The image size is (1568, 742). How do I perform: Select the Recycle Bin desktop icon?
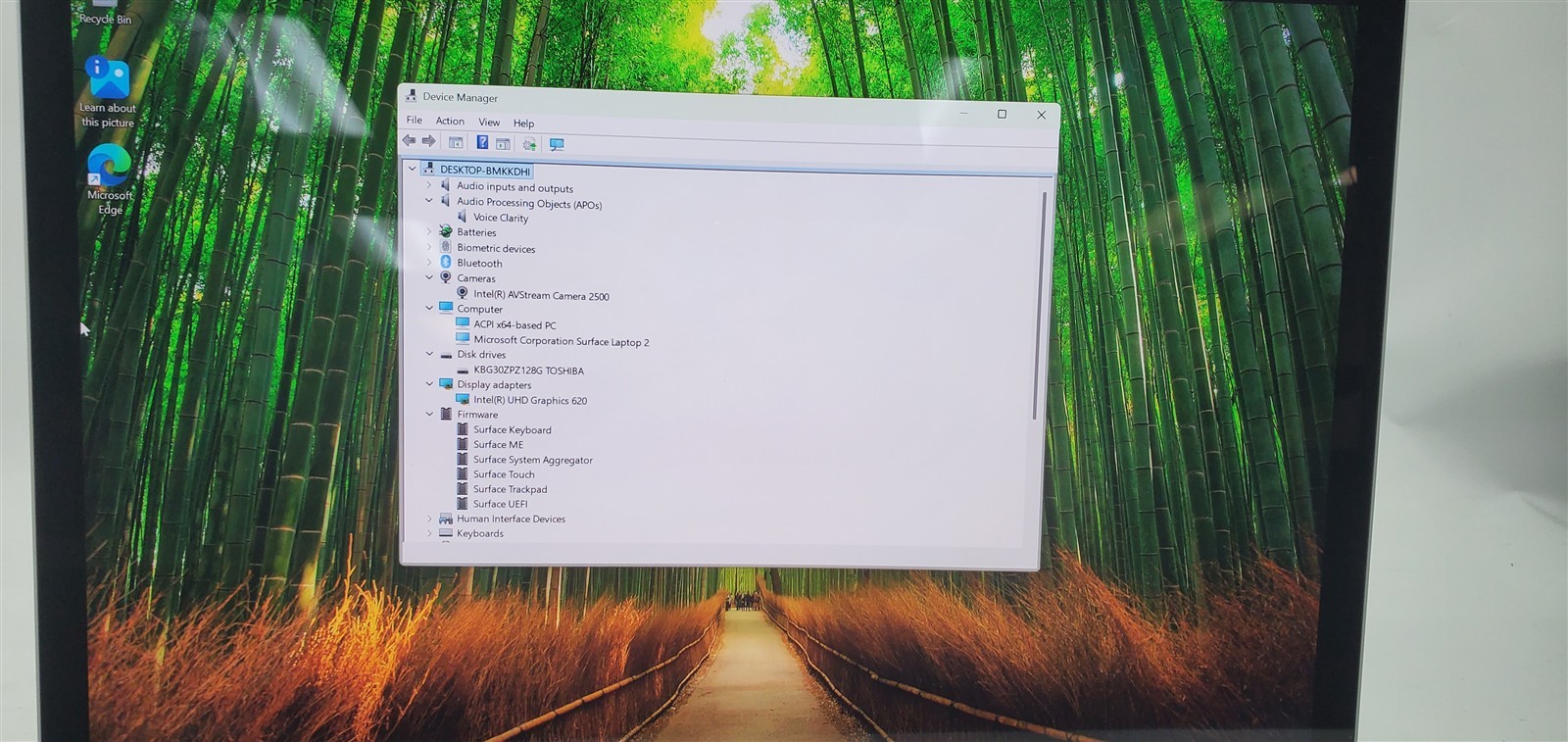click(x=105, y=14)
